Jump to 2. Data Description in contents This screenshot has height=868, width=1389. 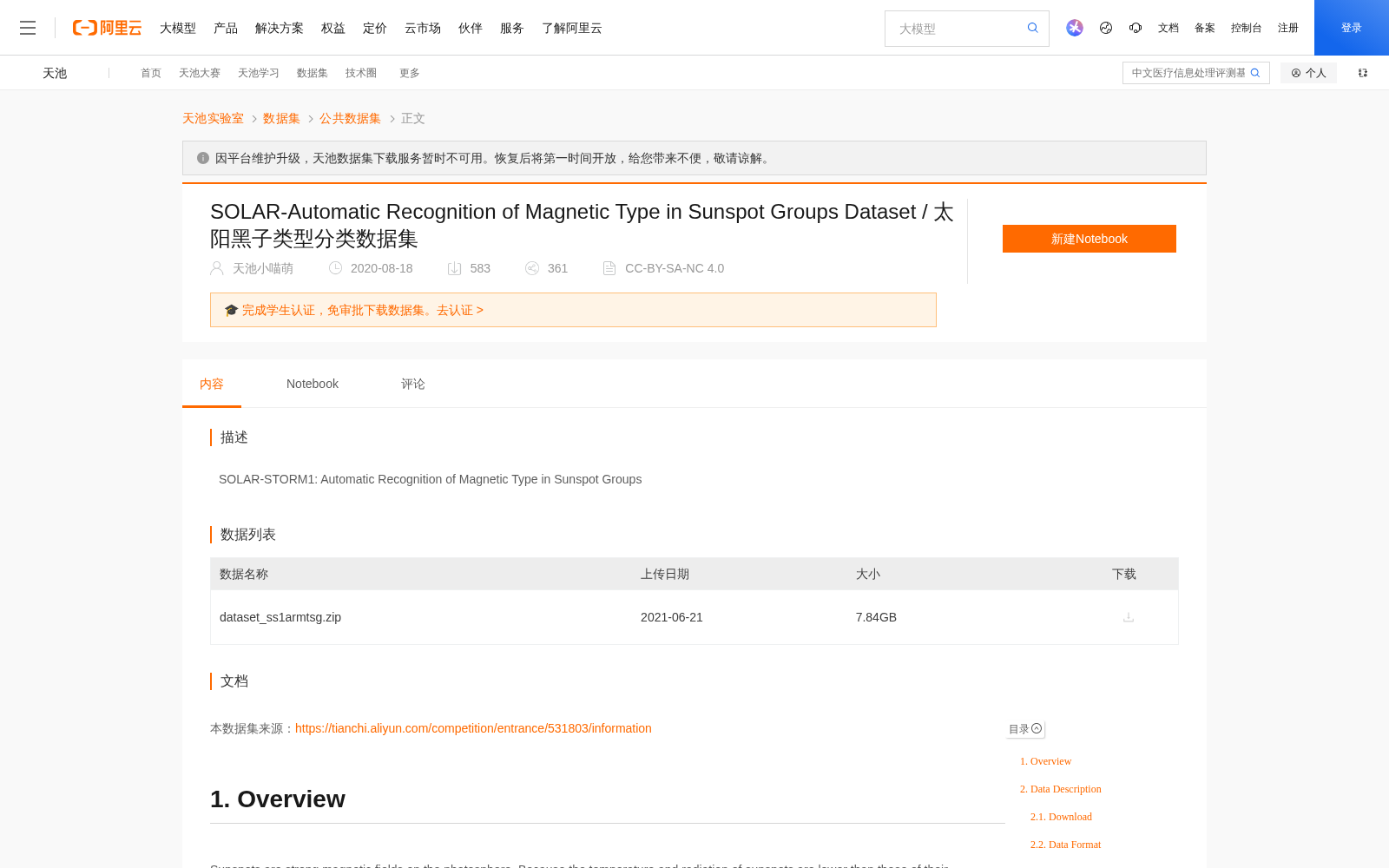coord(1060,789)
